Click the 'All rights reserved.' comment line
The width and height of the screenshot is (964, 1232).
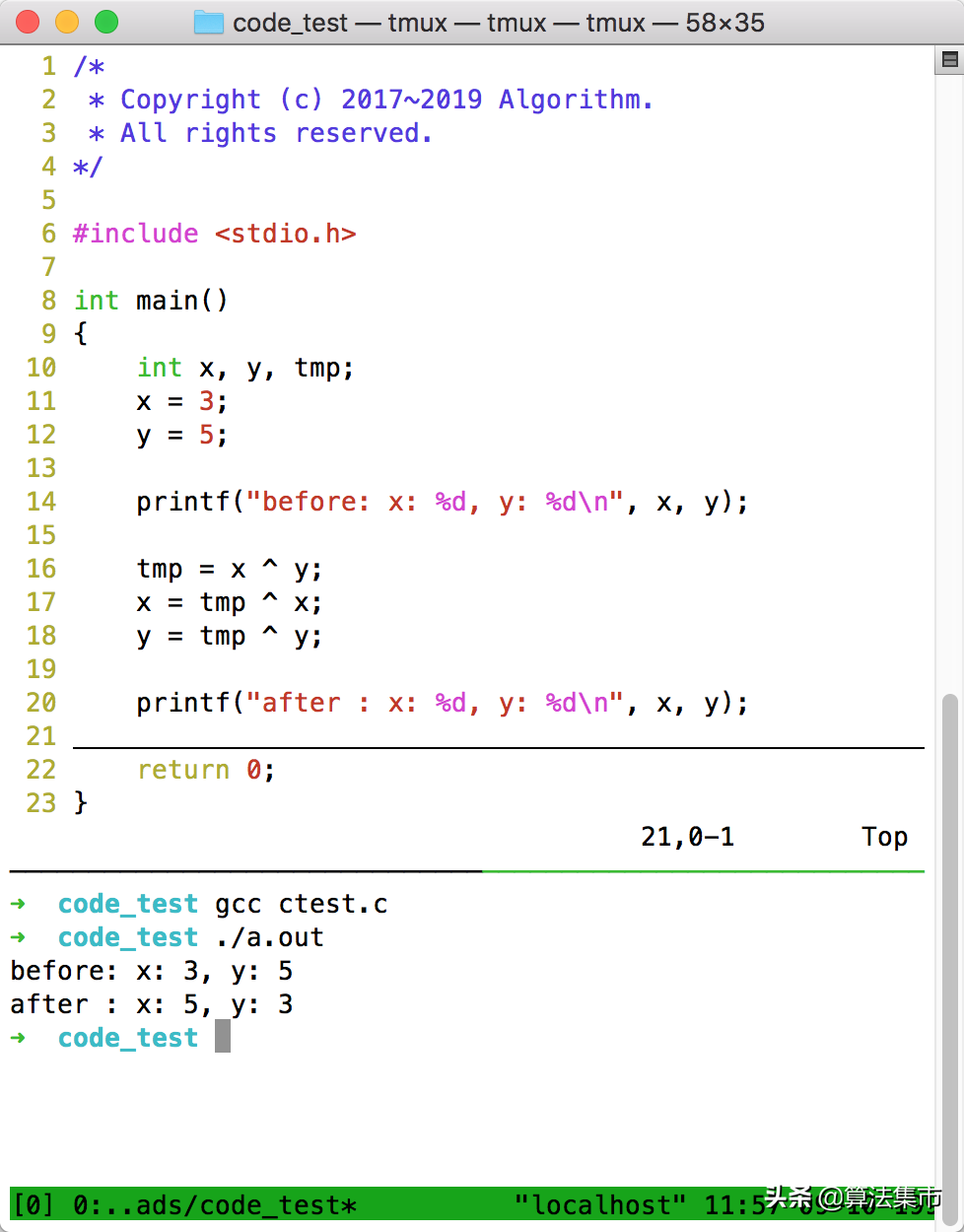coord(260,134)
